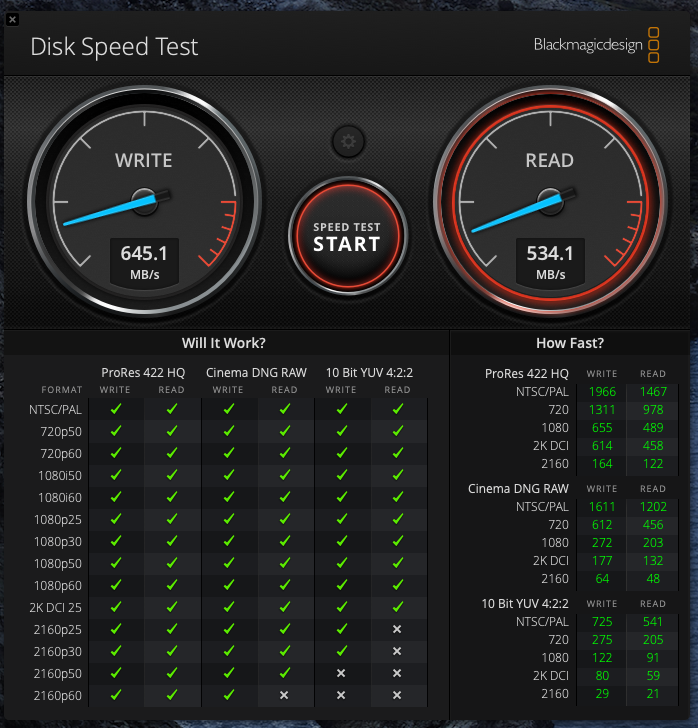Image resolution: width=698 pixels, height=728 pixels.
Task: Click NTSC/PAL ProRes read checkmark
Action: [172, 409]
